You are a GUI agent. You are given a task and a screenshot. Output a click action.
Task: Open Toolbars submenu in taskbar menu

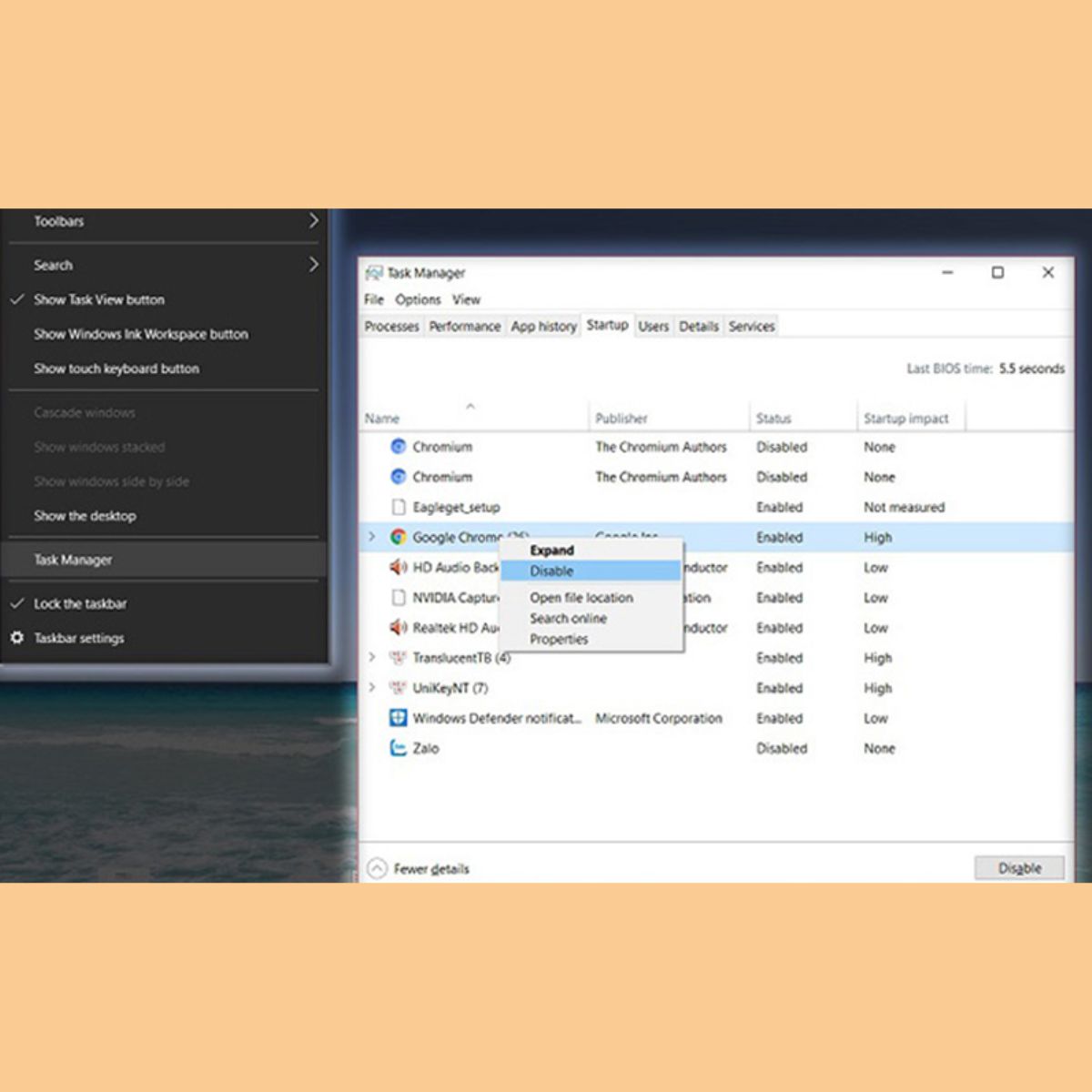pyautogui.click(x=164, y=221)
